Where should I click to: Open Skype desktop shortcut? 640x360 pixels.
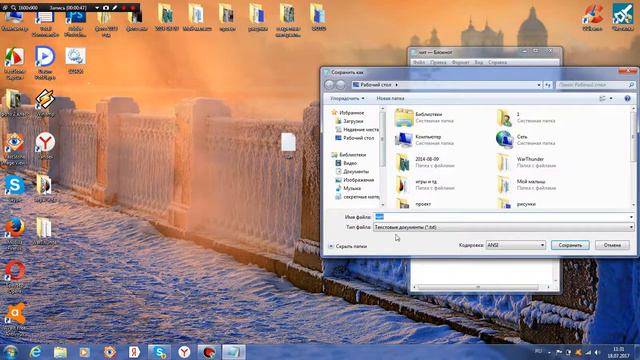coord(14,189)
